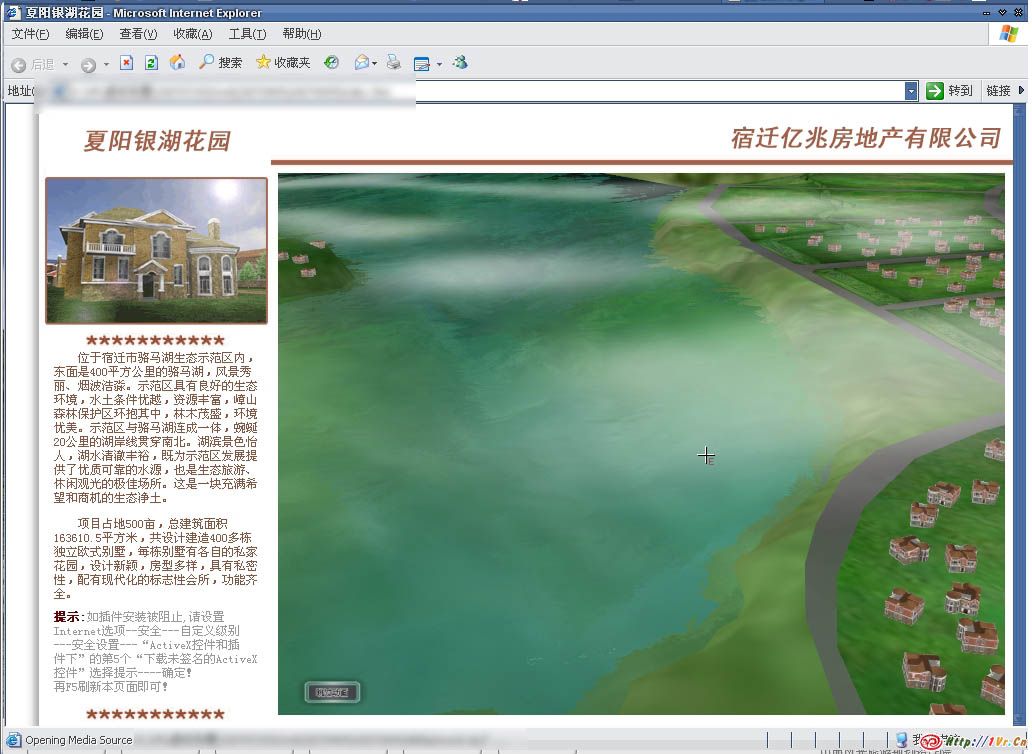The image size is (1032, 754).
Task: Expand the address bar dropdown arrow
Action: pyautogui.click(x=911, y=91)
